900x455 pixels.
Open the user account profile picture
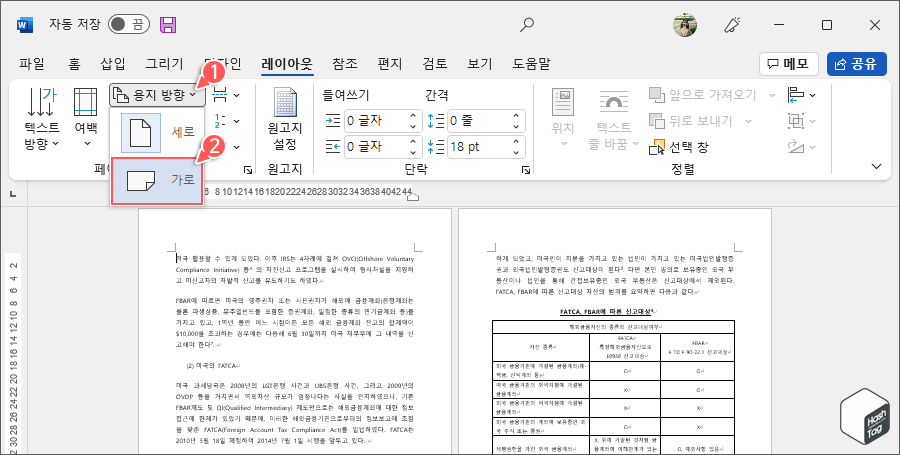(x=685, y=25)
